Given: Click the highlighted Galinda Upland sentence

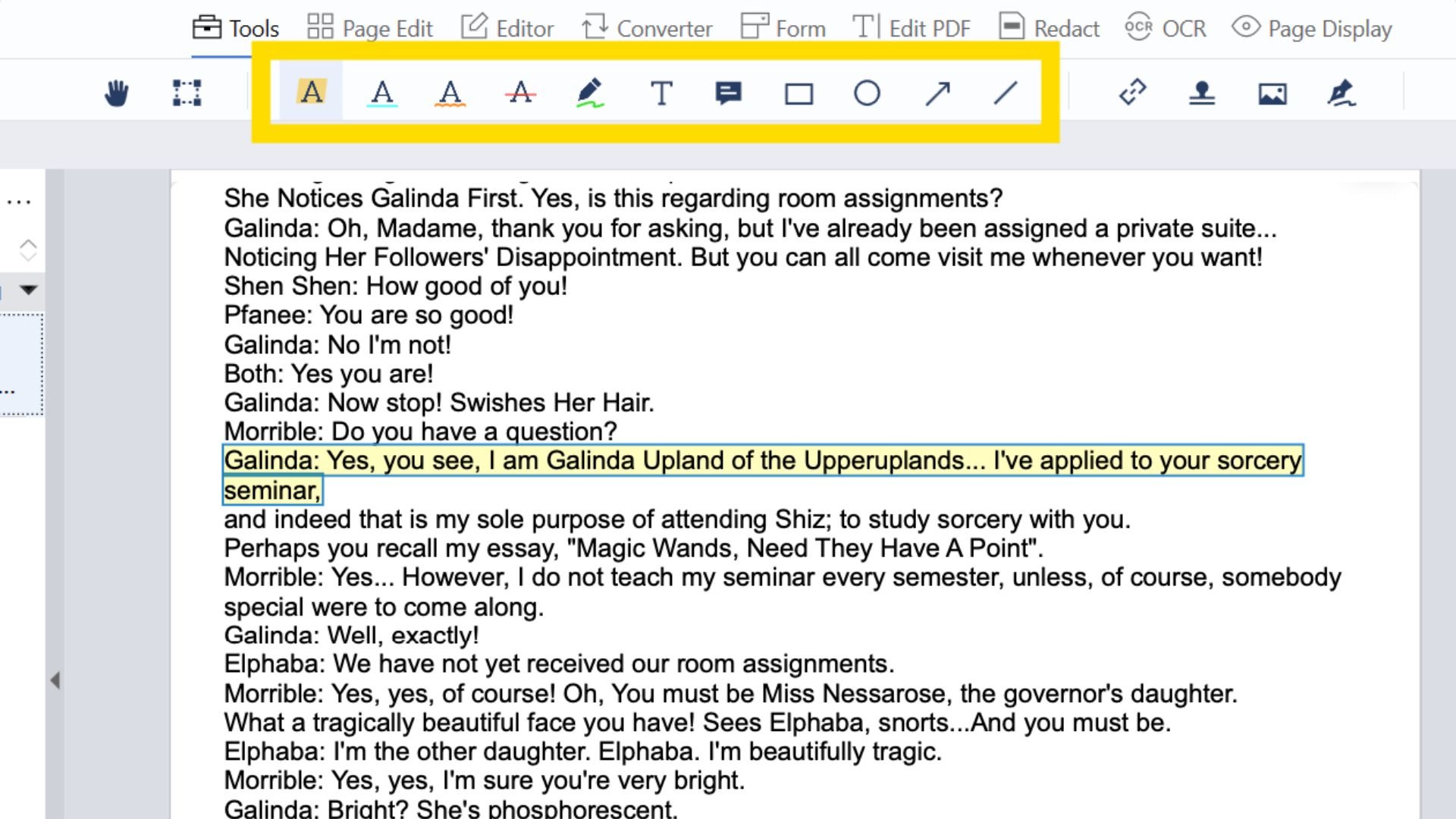Looking at the screenshot, I should coord(762,461).
